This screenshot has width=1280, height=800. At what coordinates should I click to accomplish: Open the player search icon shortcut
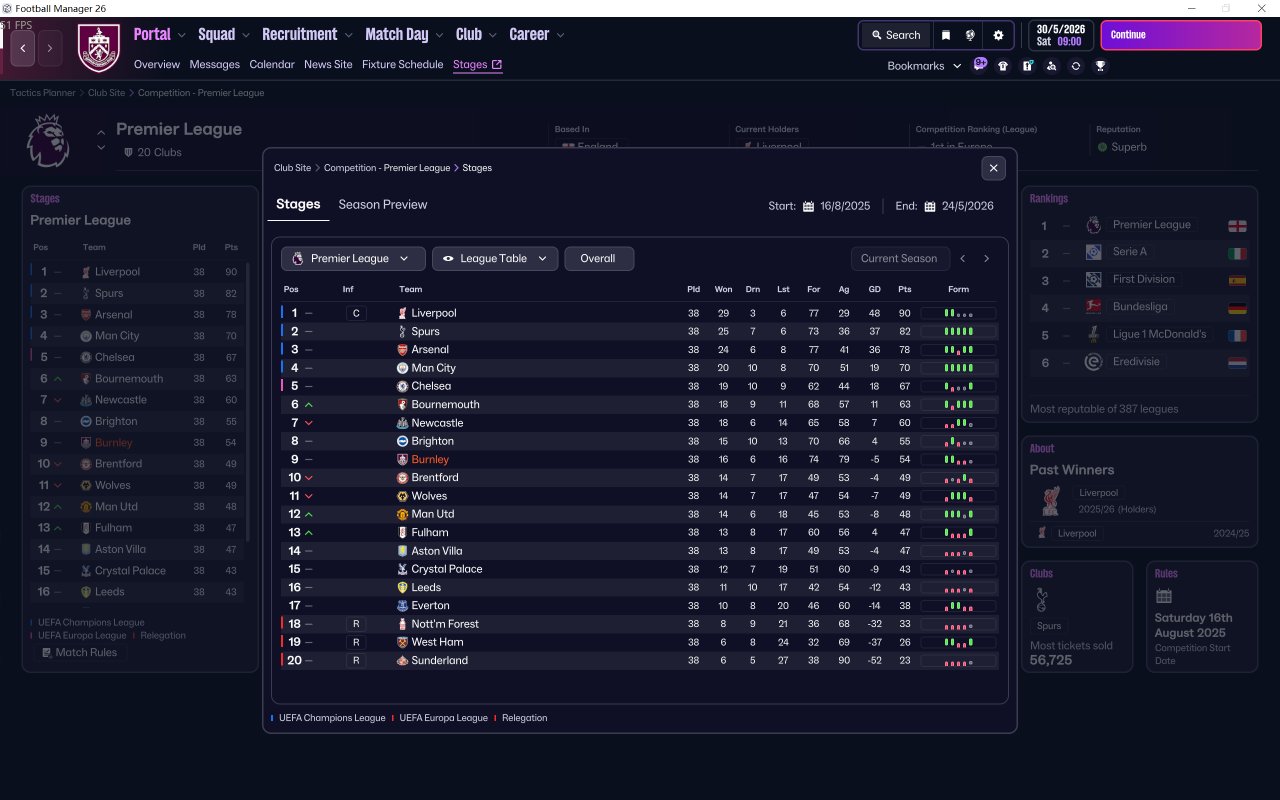[x=1051, y=66]
